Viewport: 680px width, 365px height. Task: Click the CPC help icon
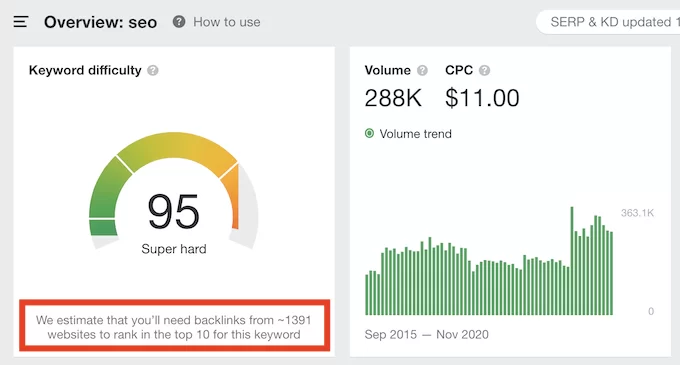coord(484,70)
